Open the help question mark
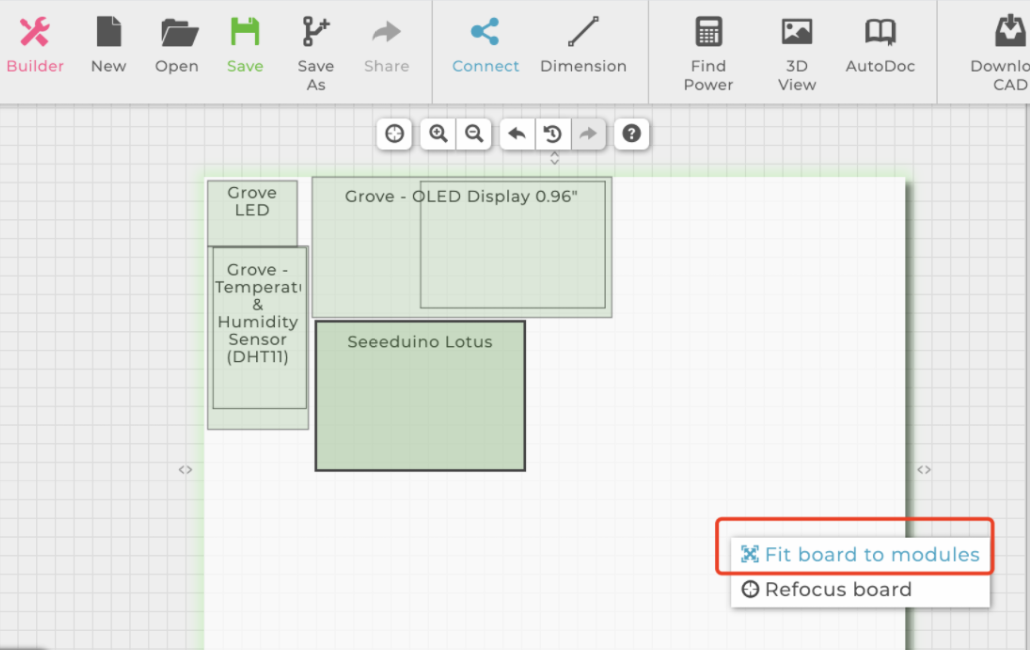The height and width of the screenshot is (650, 1032). [631, 134]
